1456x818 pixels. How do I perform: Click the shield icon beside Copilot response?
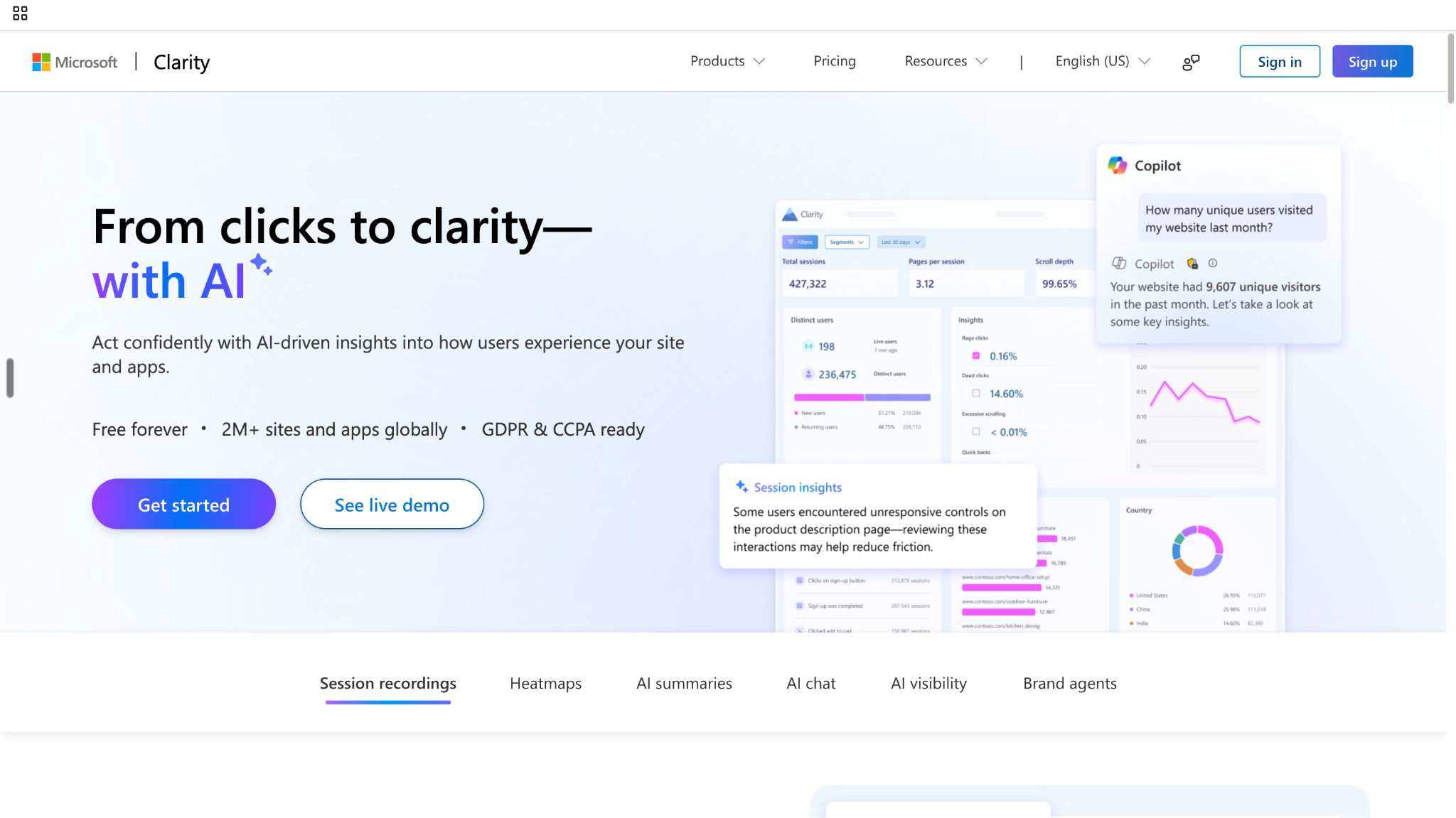1192,264
